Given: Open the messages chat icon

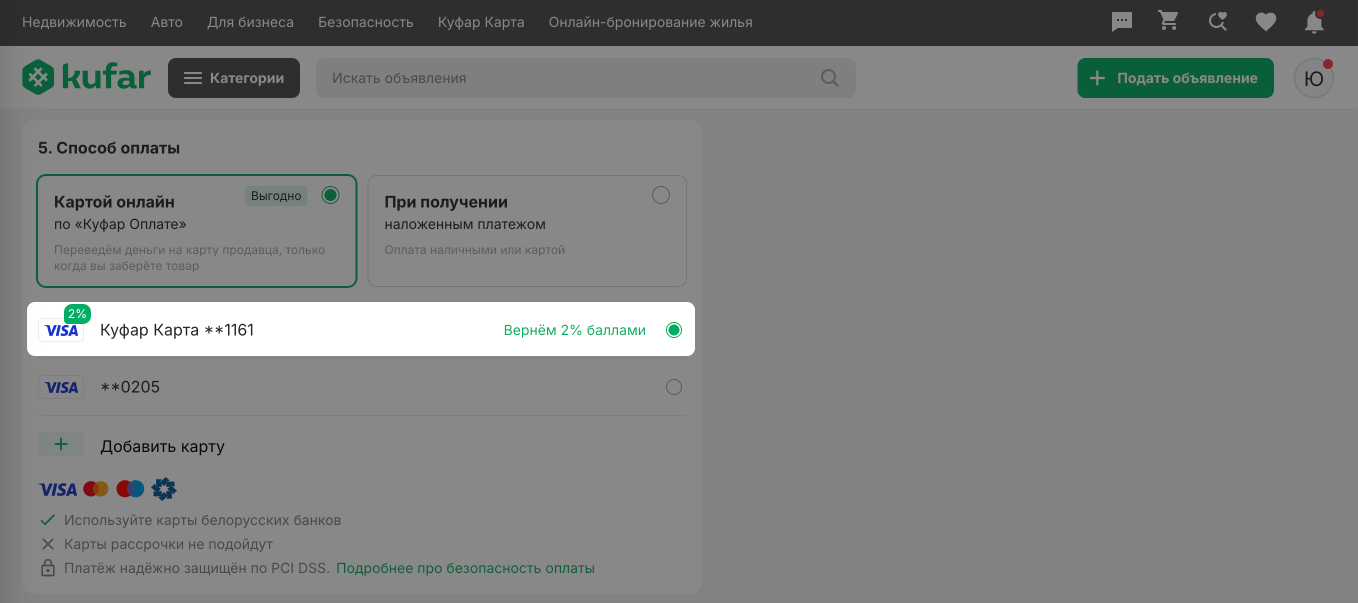Looking at the screenshot, I should pos(1122,21).
